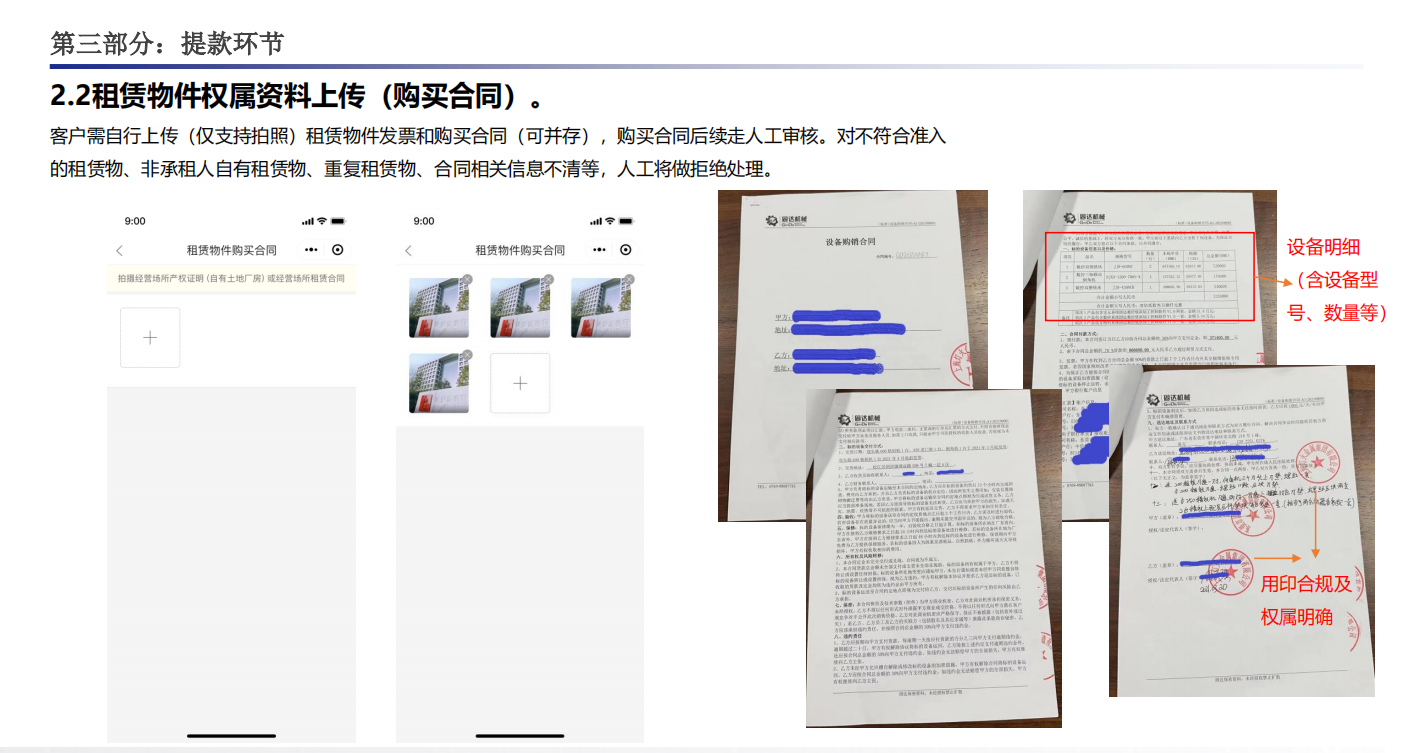The height and width of the screenshot is (753, 1406).
Task: Tap the circular target icon on the phone screen with uploaded photos
Action: [x=626, y=249]
